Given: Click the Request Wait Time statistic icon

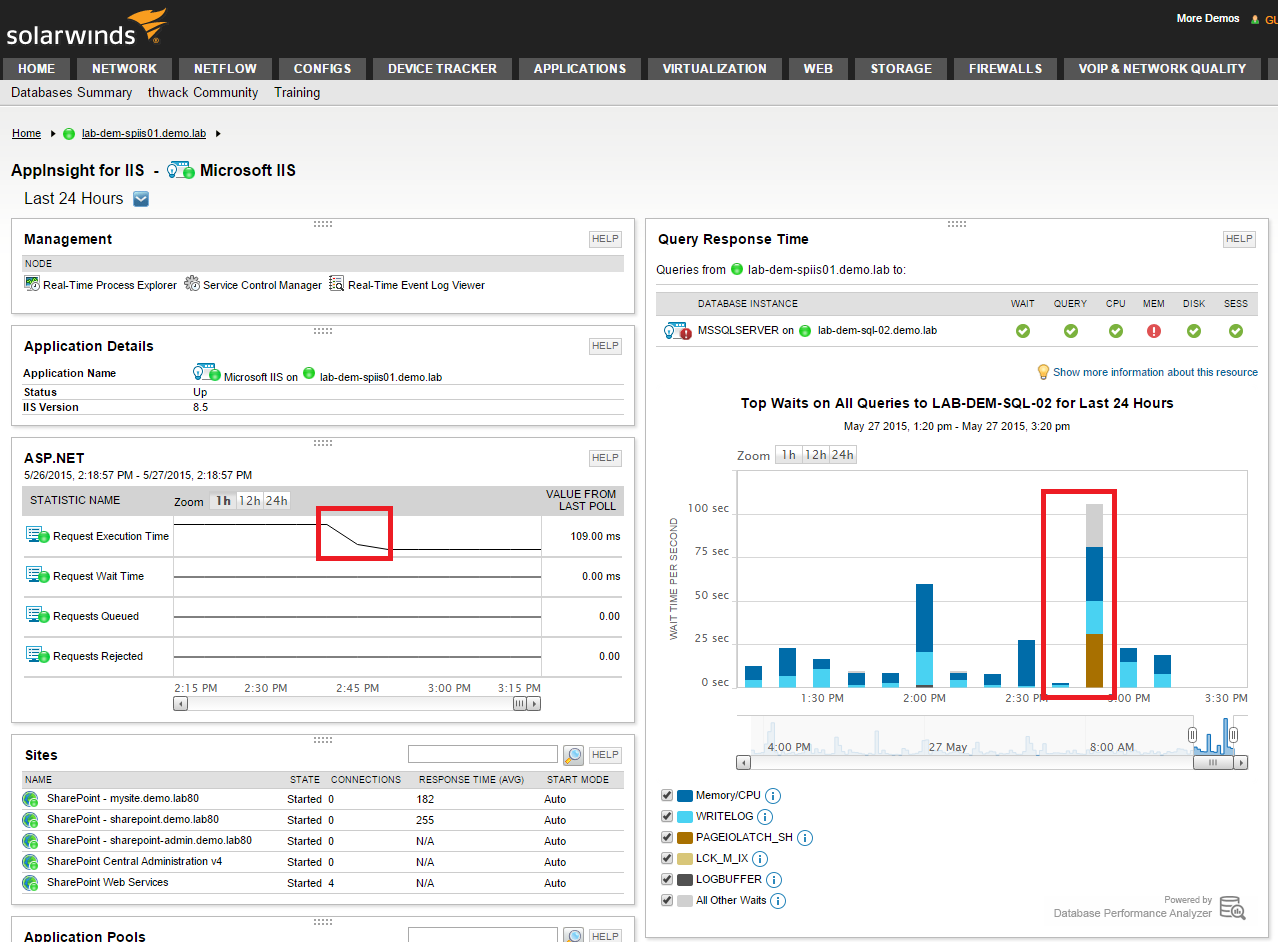Looking at the screenshot, I should 38,575.
